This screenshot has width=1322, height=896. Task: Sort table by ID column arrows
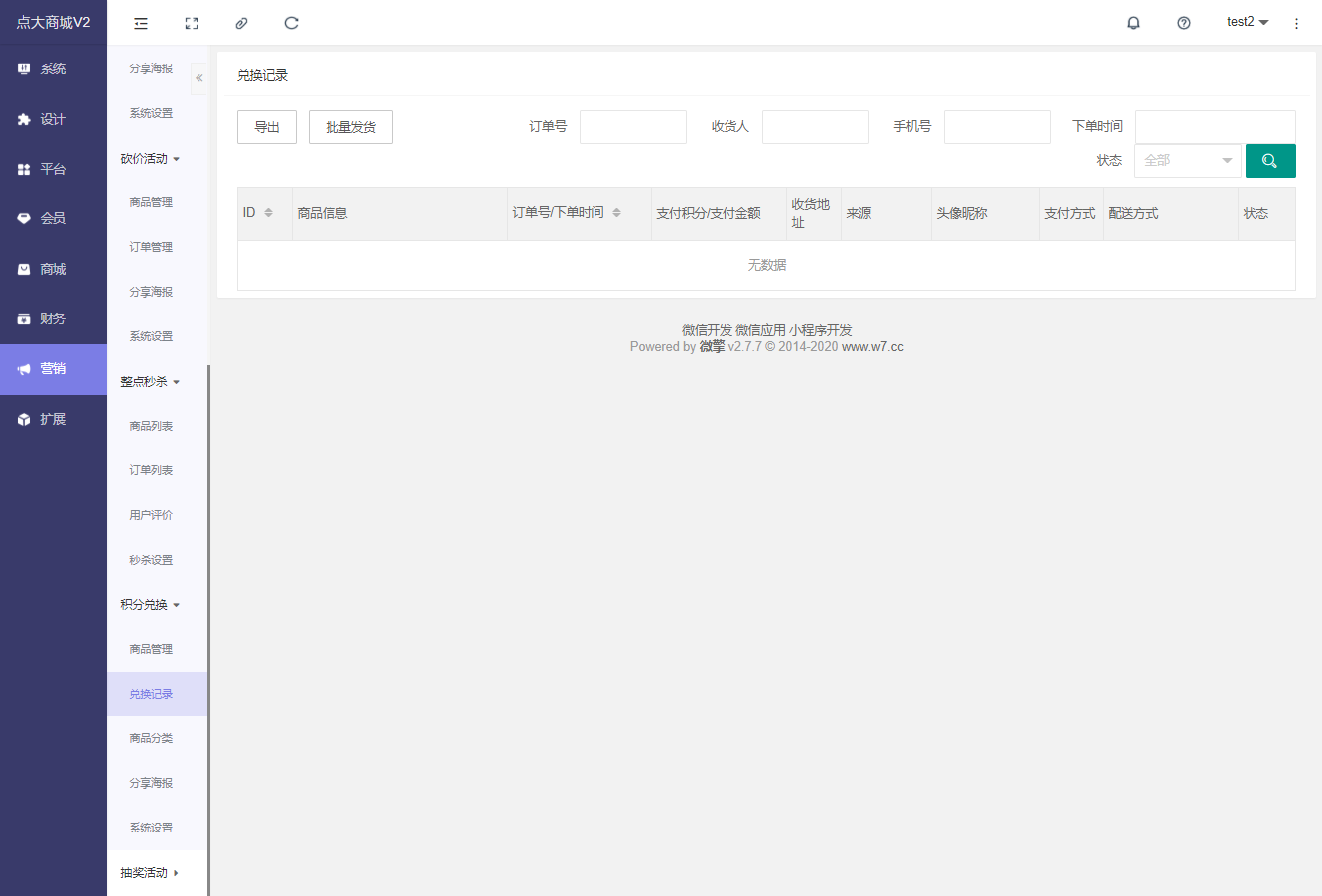click(x=268, y=213)
